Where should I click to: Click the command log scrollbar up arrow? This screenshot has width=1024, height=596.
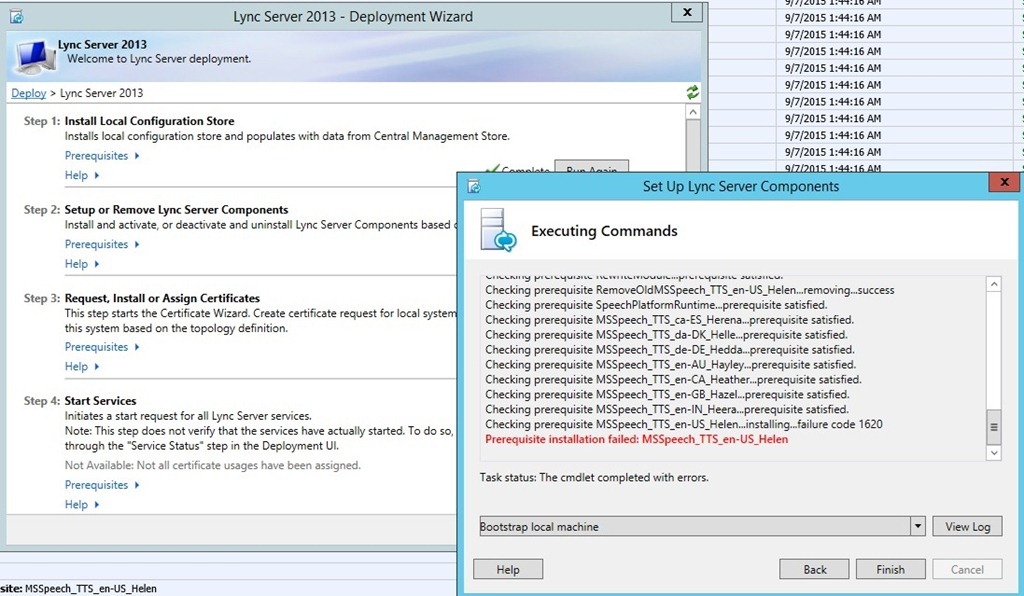993,284
